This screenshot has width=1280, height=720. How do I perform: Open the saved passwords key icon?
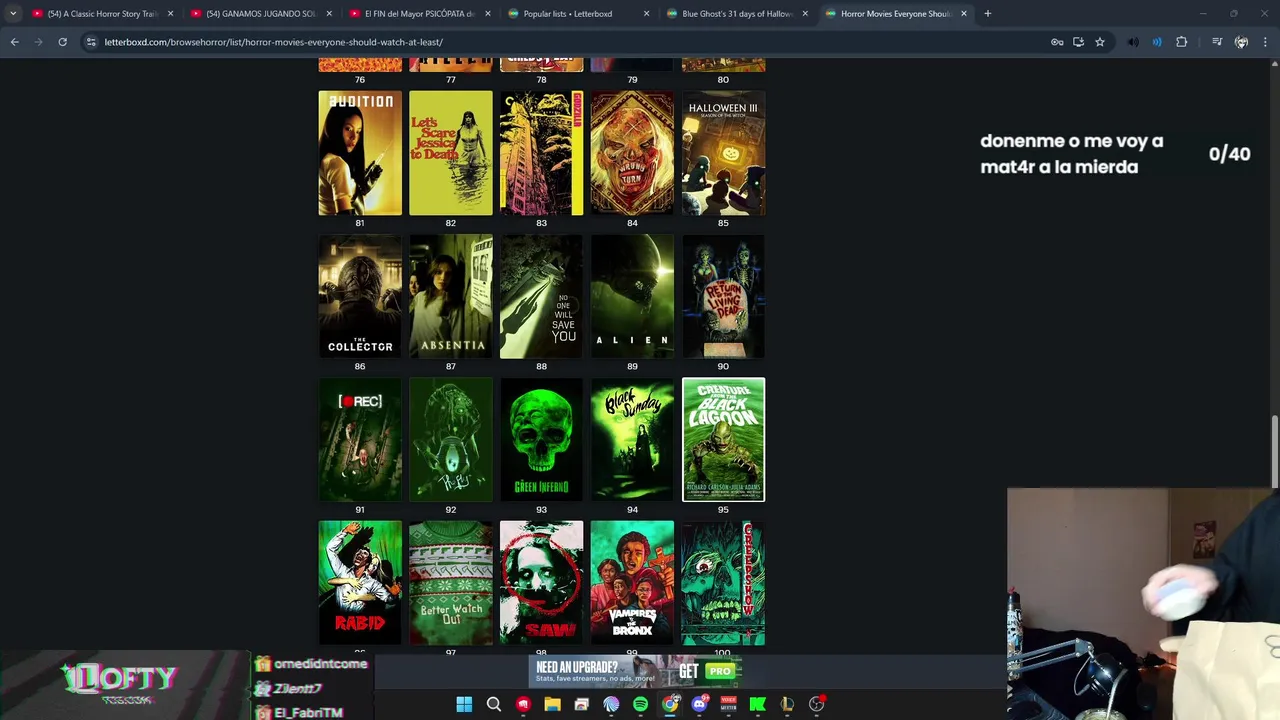click(1057, 42)
